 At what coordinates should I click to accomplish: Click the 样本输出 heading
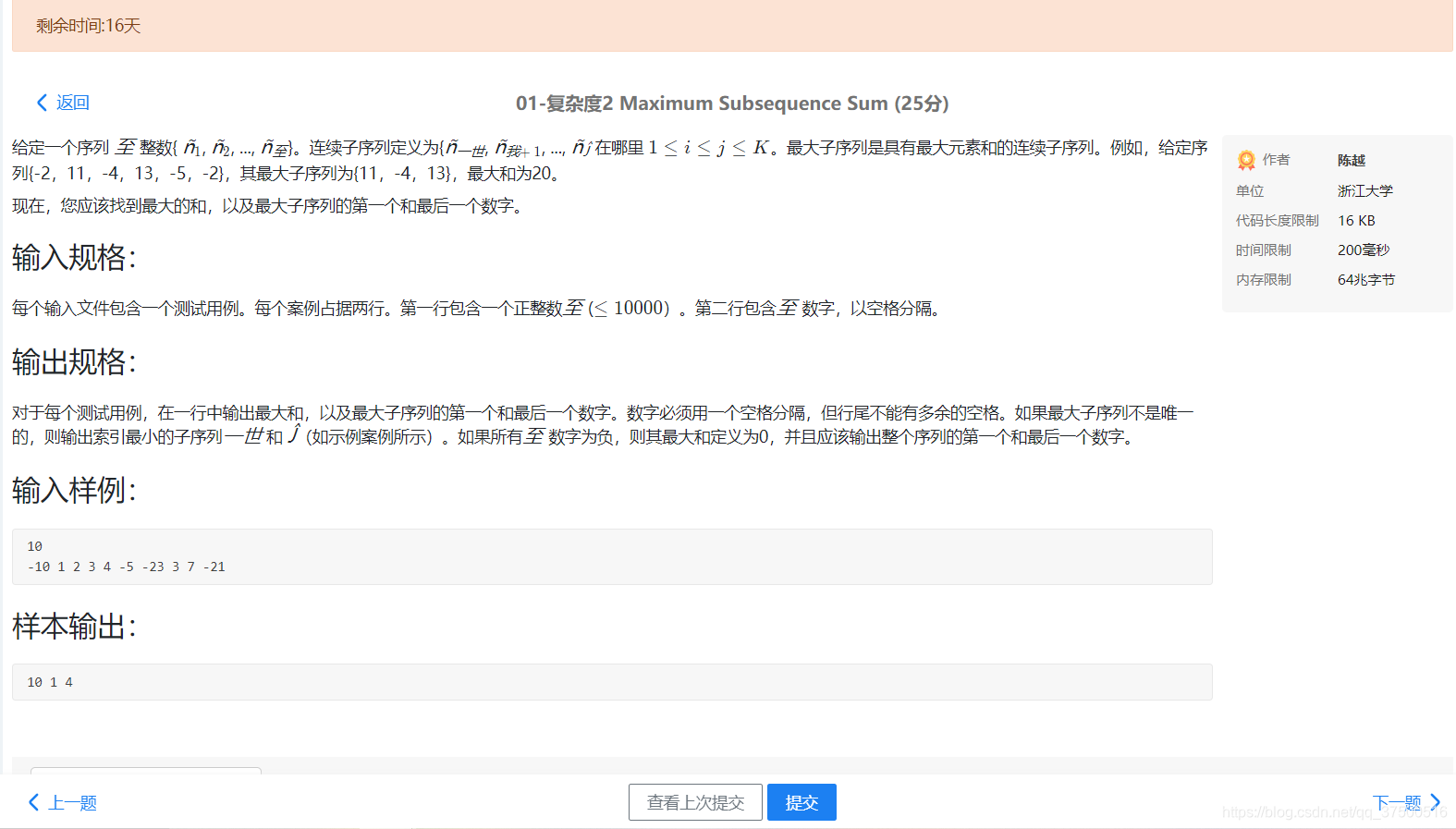tap(74, 626)
